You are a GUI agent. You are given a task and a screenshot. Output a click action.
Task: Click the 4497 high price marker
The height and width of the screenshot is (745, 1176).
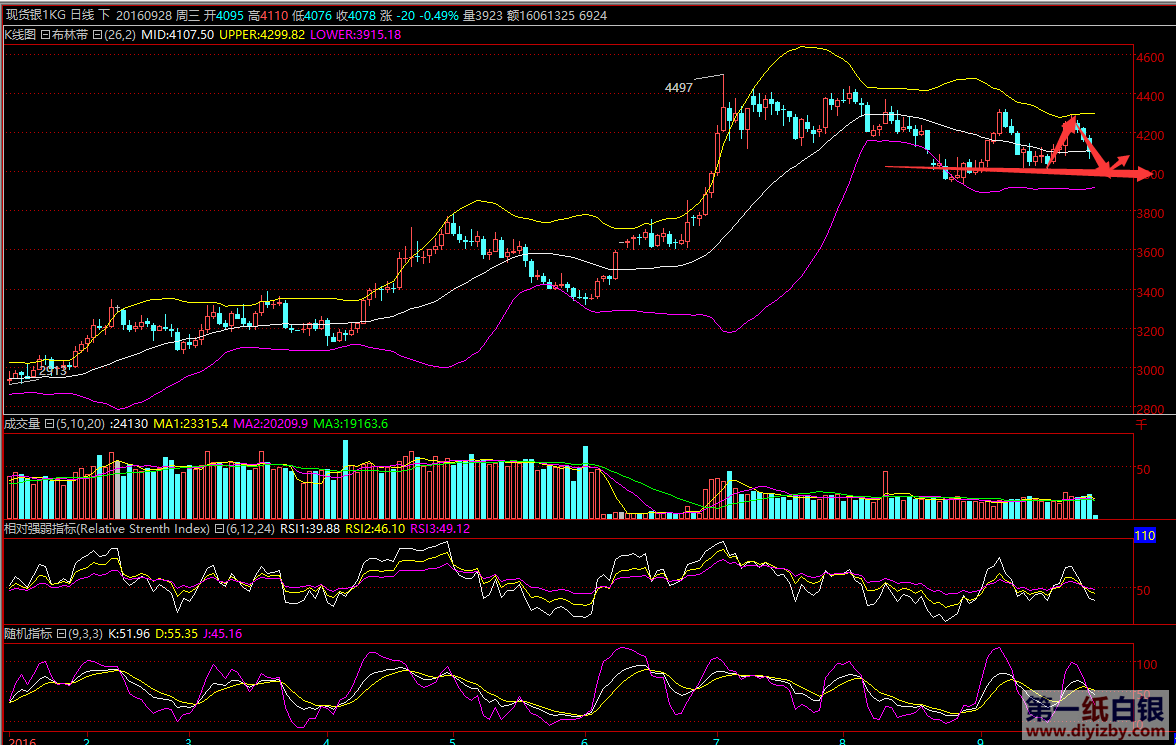click(678, 88)
